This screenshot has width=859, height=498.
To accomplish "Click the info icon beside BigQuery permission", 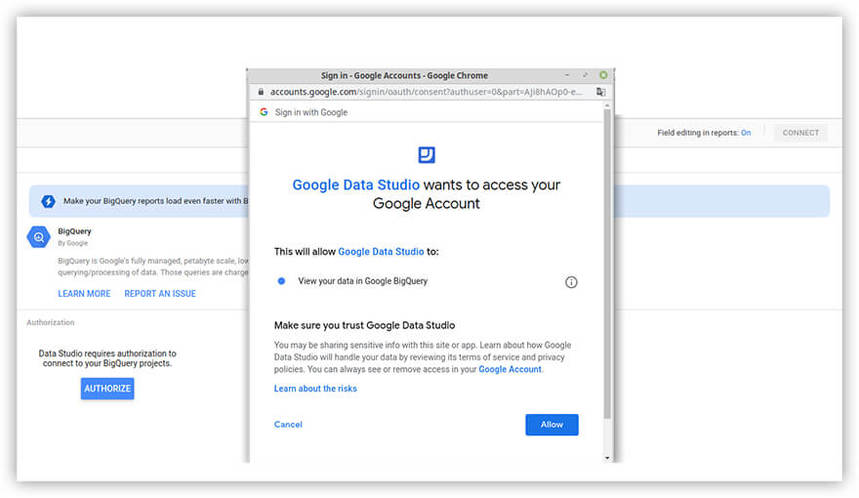I will coord(571,282).
